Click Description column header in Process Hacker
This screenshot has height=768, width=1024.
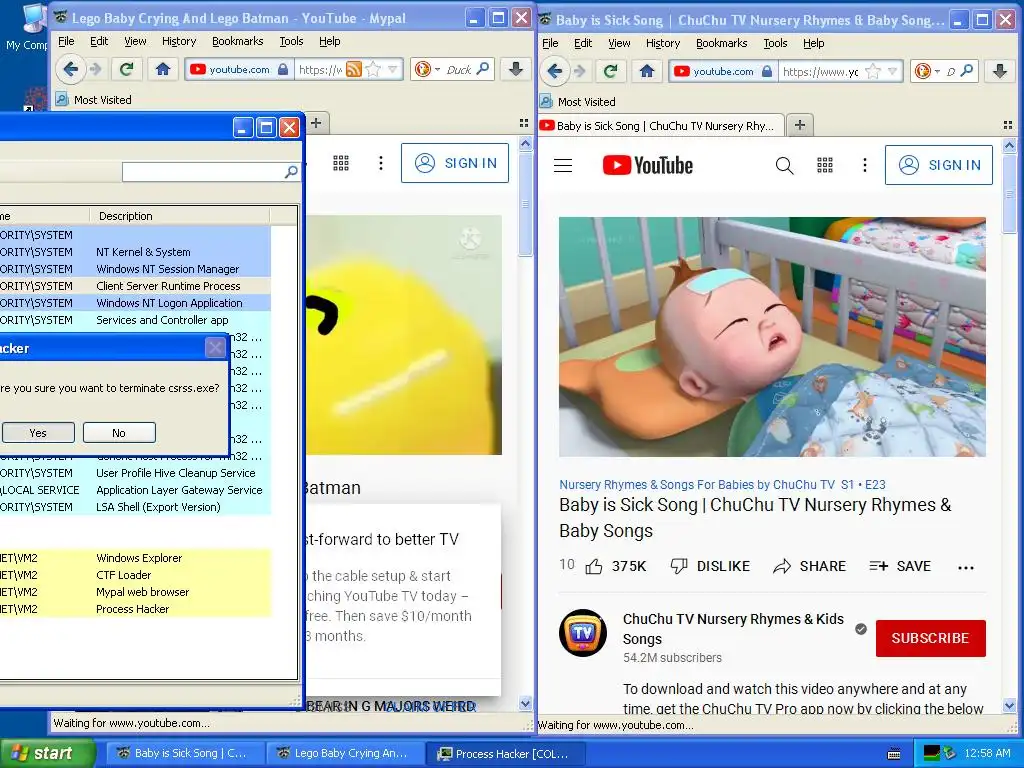click(x=180, y=216)
